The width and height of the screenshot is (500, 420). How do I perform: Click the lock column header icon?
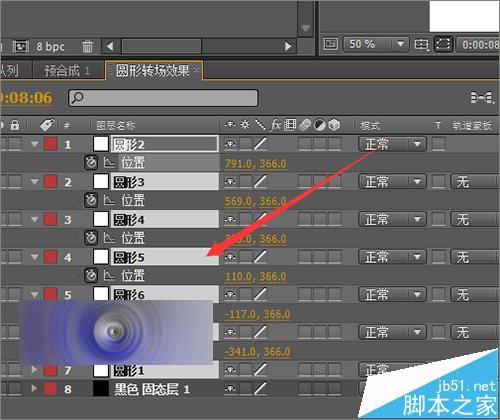pos(14,126)
